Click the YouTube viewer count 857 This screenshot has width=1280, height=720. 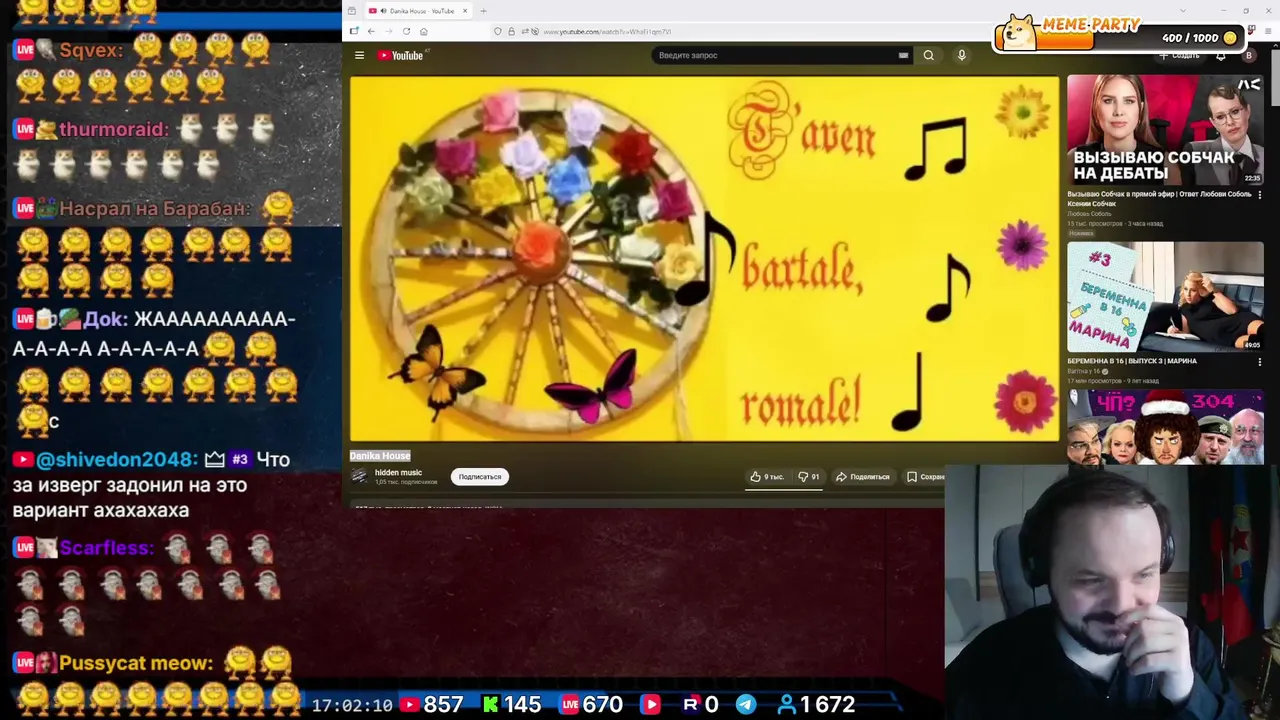coord(431,705)
